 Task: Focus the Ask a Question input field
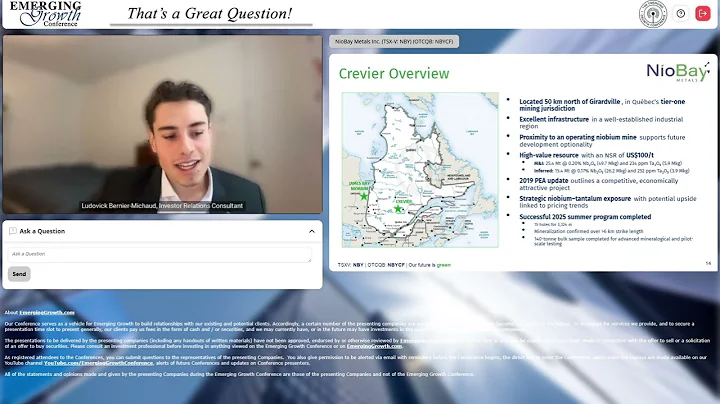pos(159,255)
